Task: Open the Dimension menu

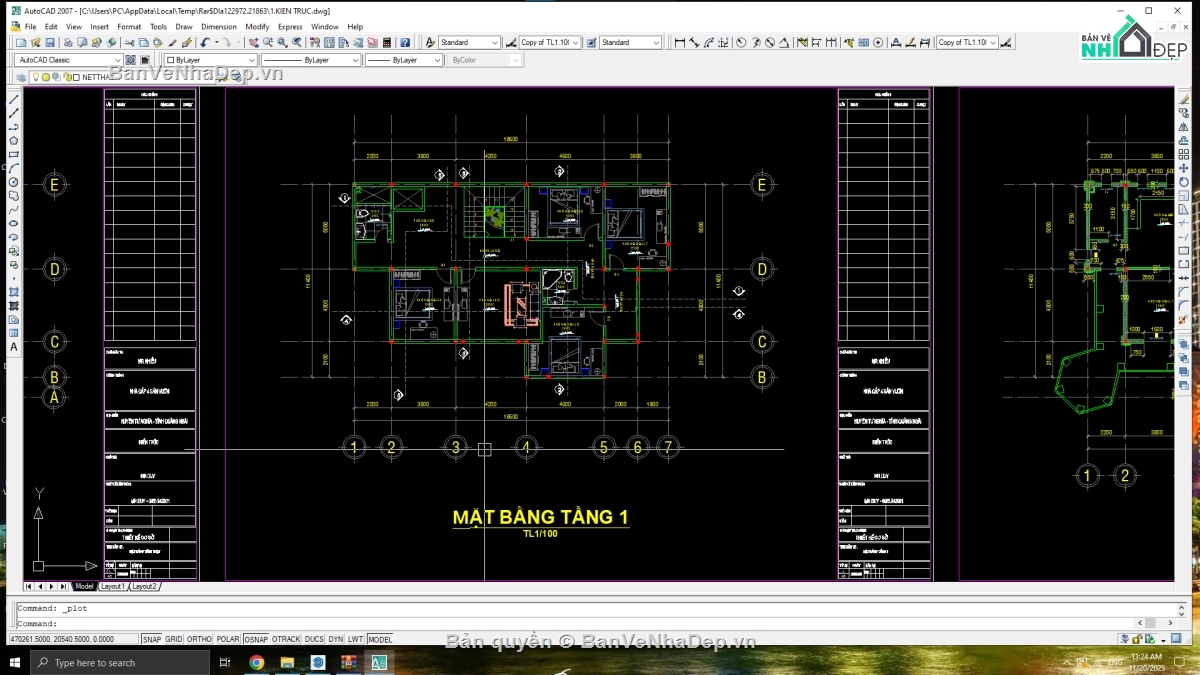Action: [219, 27]
